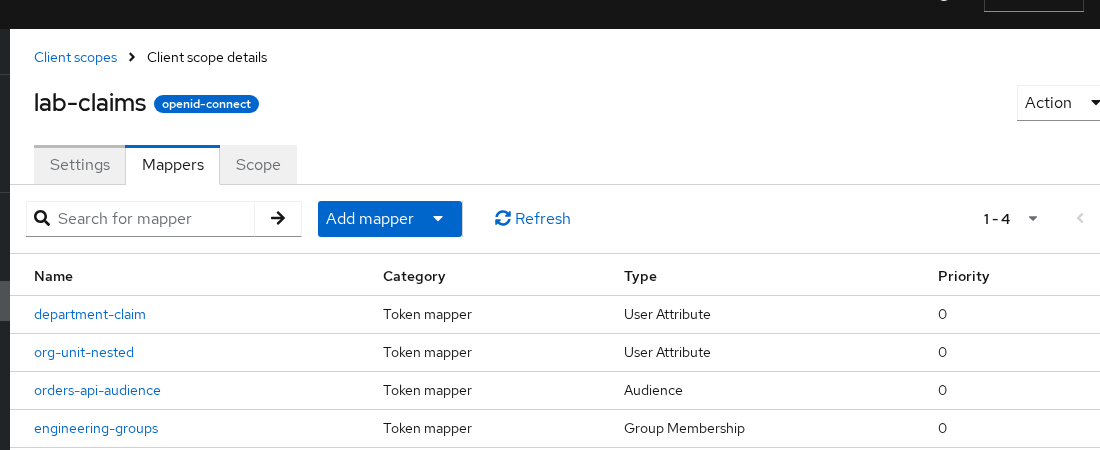Click the Client scope details breadcrumb text

[207, 58]
